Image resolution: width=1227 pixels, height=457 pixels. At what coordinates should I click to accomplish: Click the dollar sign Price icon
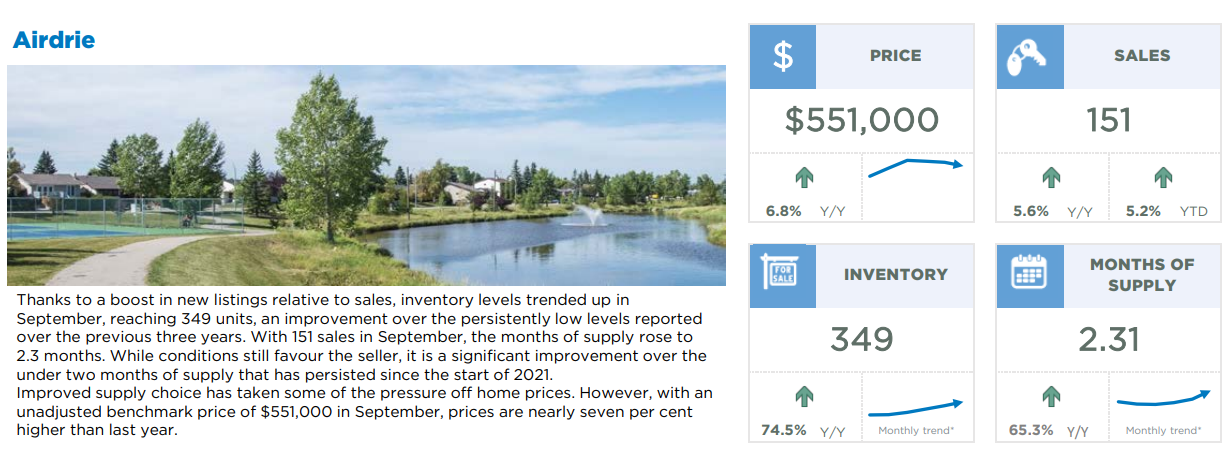coord(783,57)
